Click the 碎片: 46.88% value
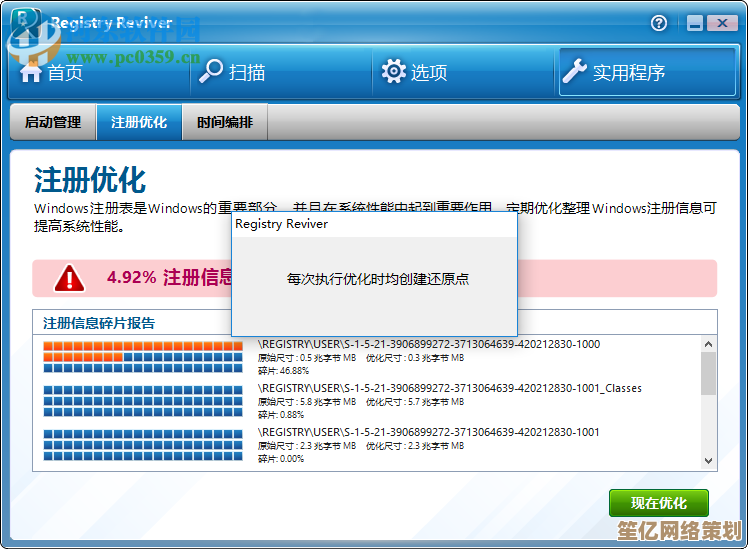This screenshot has width=748, height=549. [x=283, y=371]
